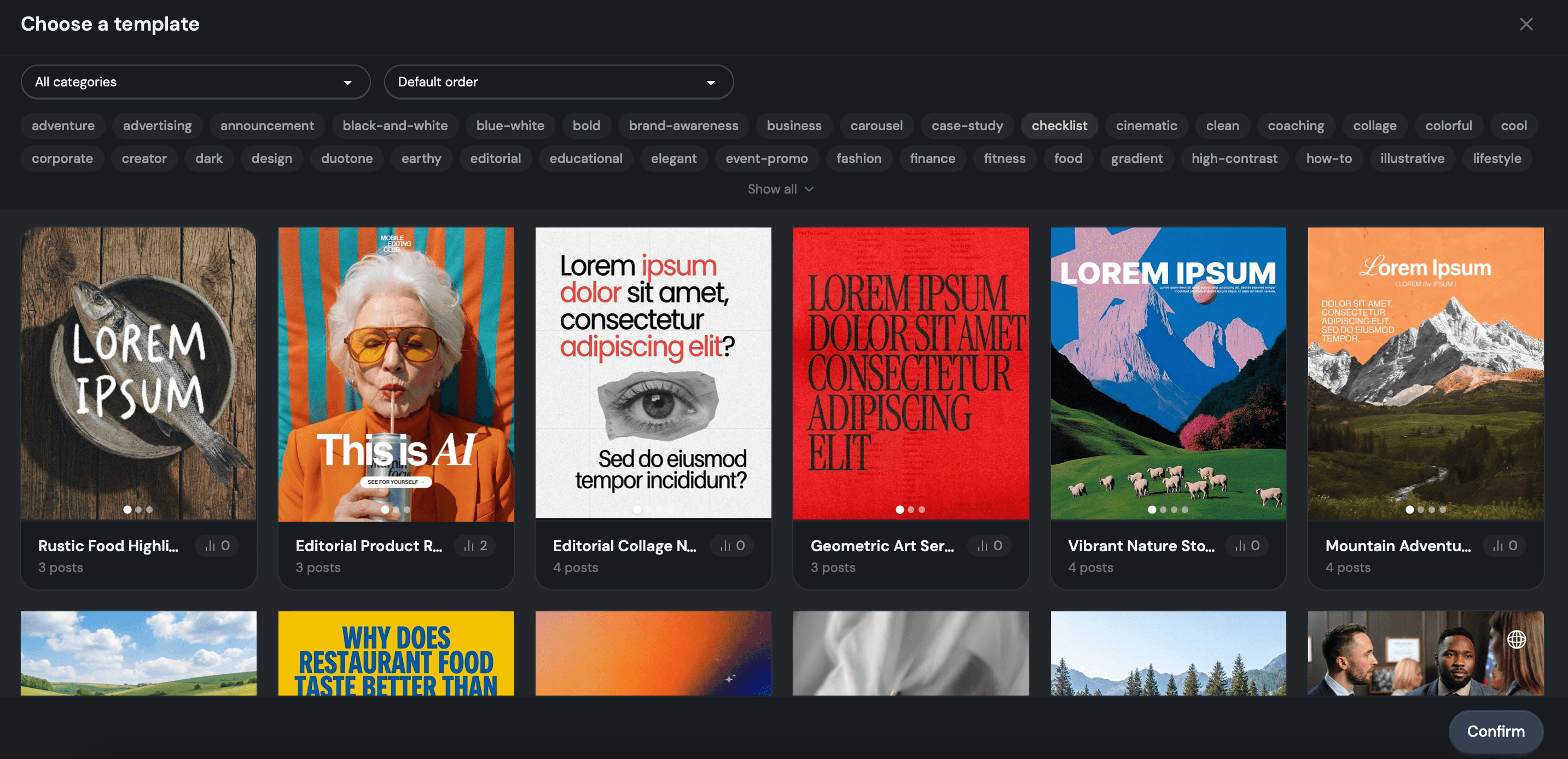Close the template chooser dialog
The height and width of the screenshot is (759, 1568).
(x=1526, y=24)
